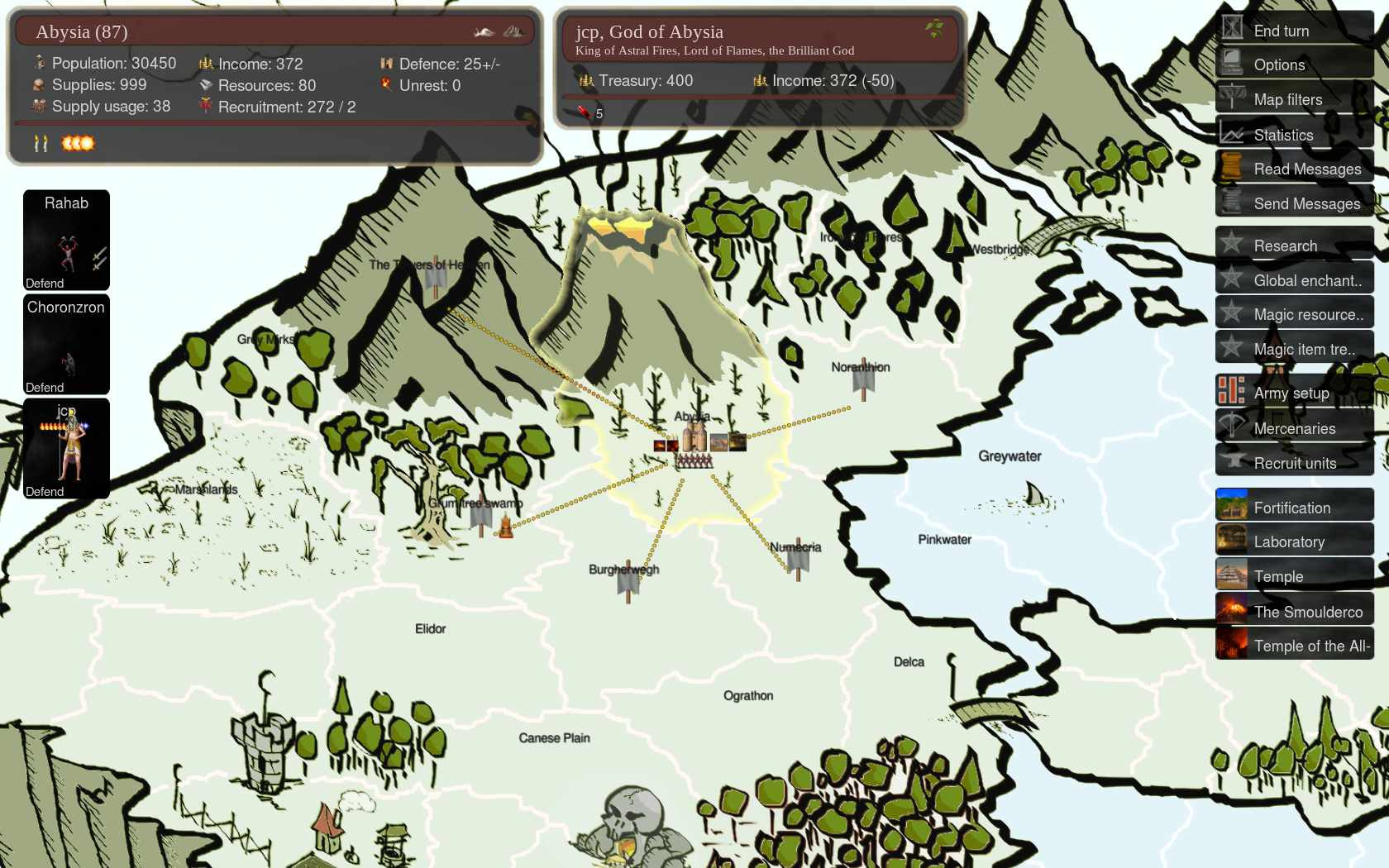
Task: Click the Read Messages scroll icon
Action: coord(1232,166)
